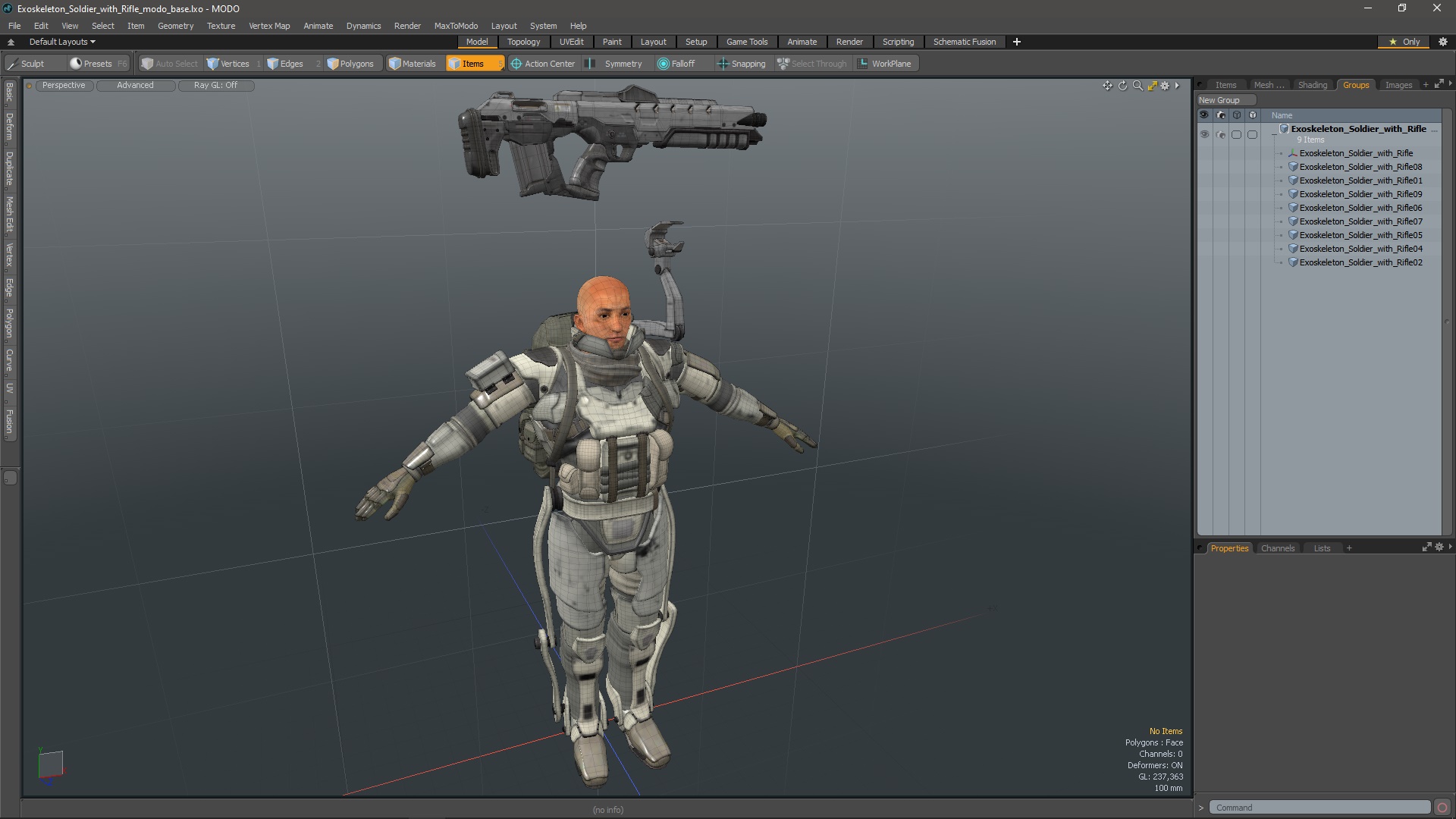Open the viewport arrow menu next to gear

(1177, 86)
